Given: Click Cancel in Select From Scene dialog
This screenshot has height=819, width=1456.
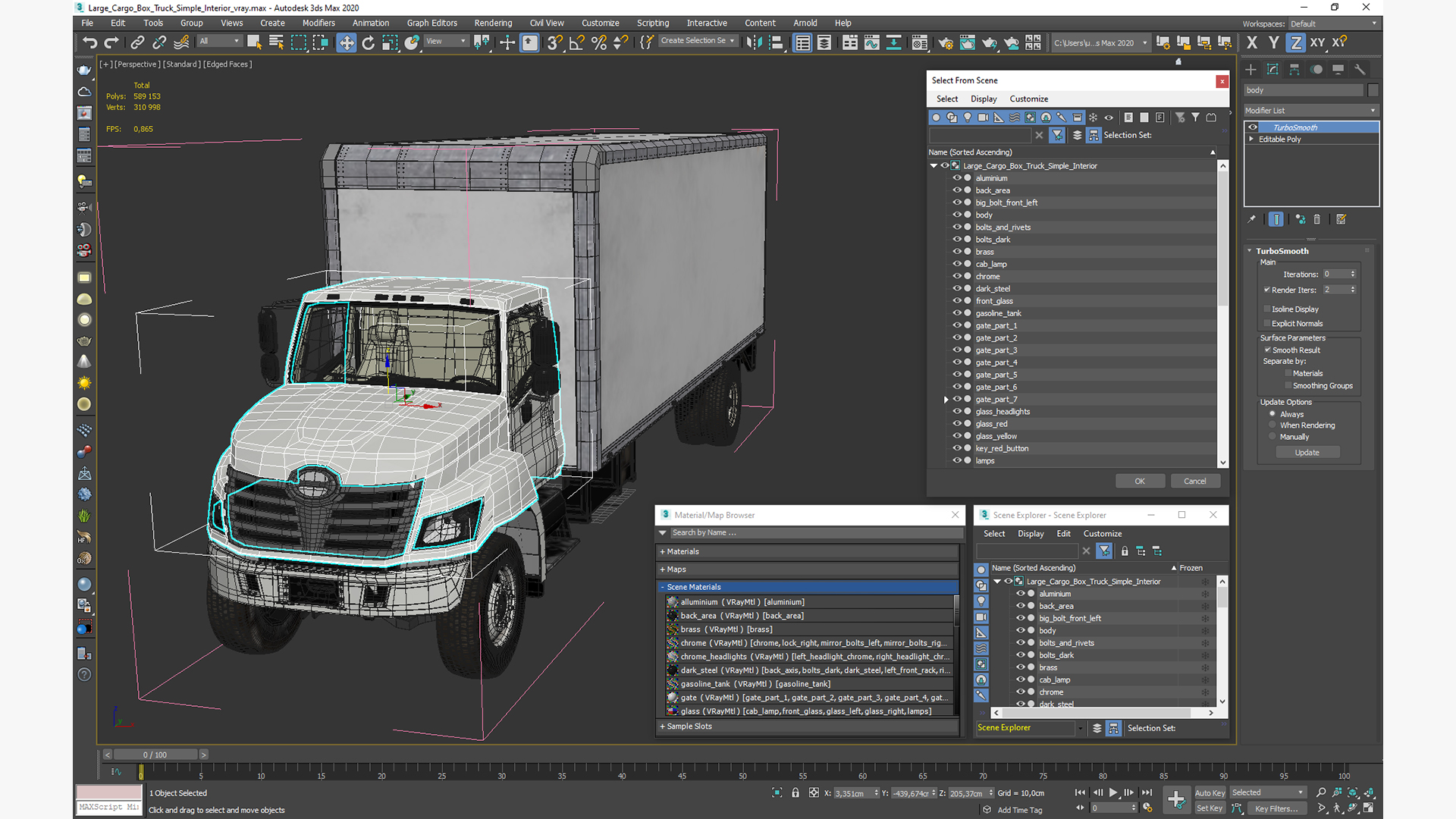Looking at the screenshot, I should [1194, 481].
